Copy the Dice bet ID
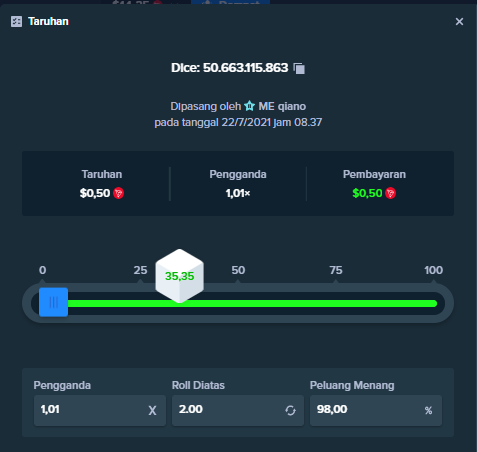This screenshot has height=452, width=477. click(x=299, y=68)
